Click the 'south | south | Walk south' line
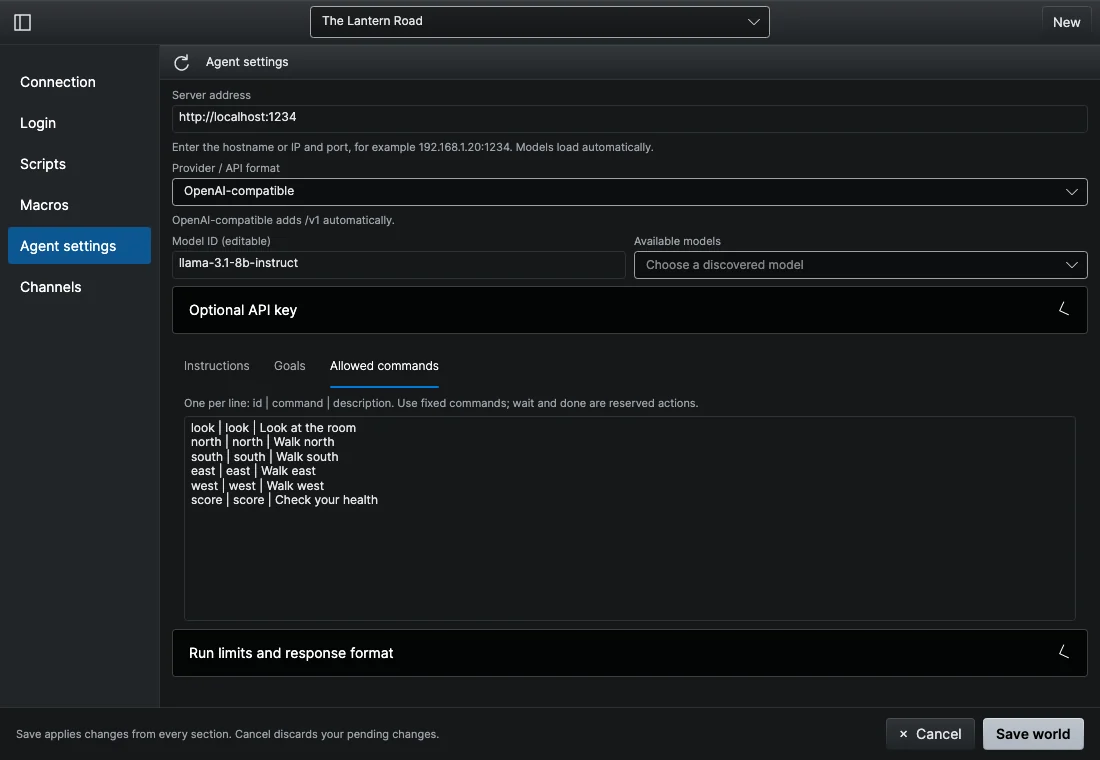The height and width of the screenshot is (760, 1100). pos(264,457)
